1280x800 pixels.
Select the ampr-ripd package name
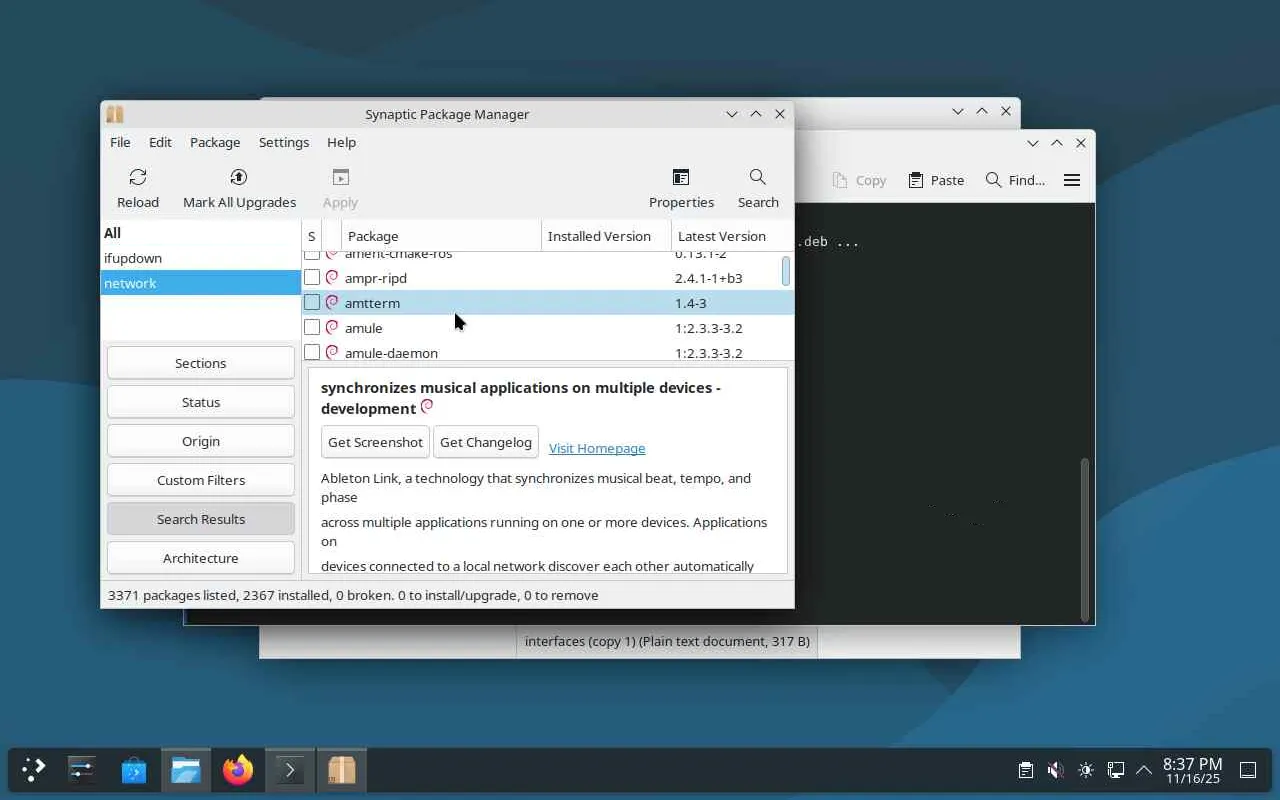[x=375, y=277]
